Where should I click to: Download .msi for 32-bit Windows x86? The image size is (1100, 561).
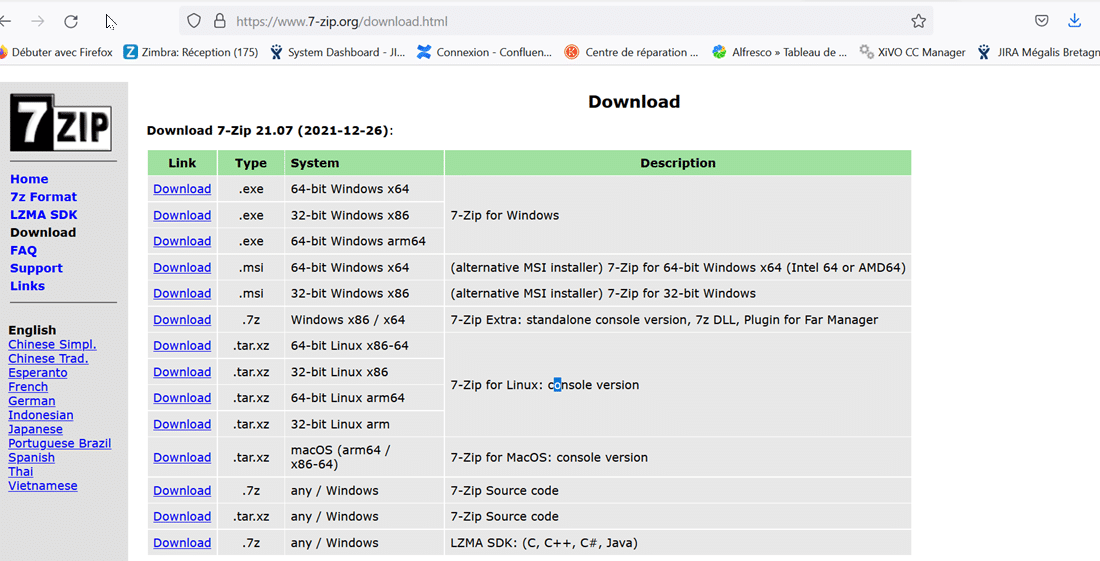tap(182, 293)
